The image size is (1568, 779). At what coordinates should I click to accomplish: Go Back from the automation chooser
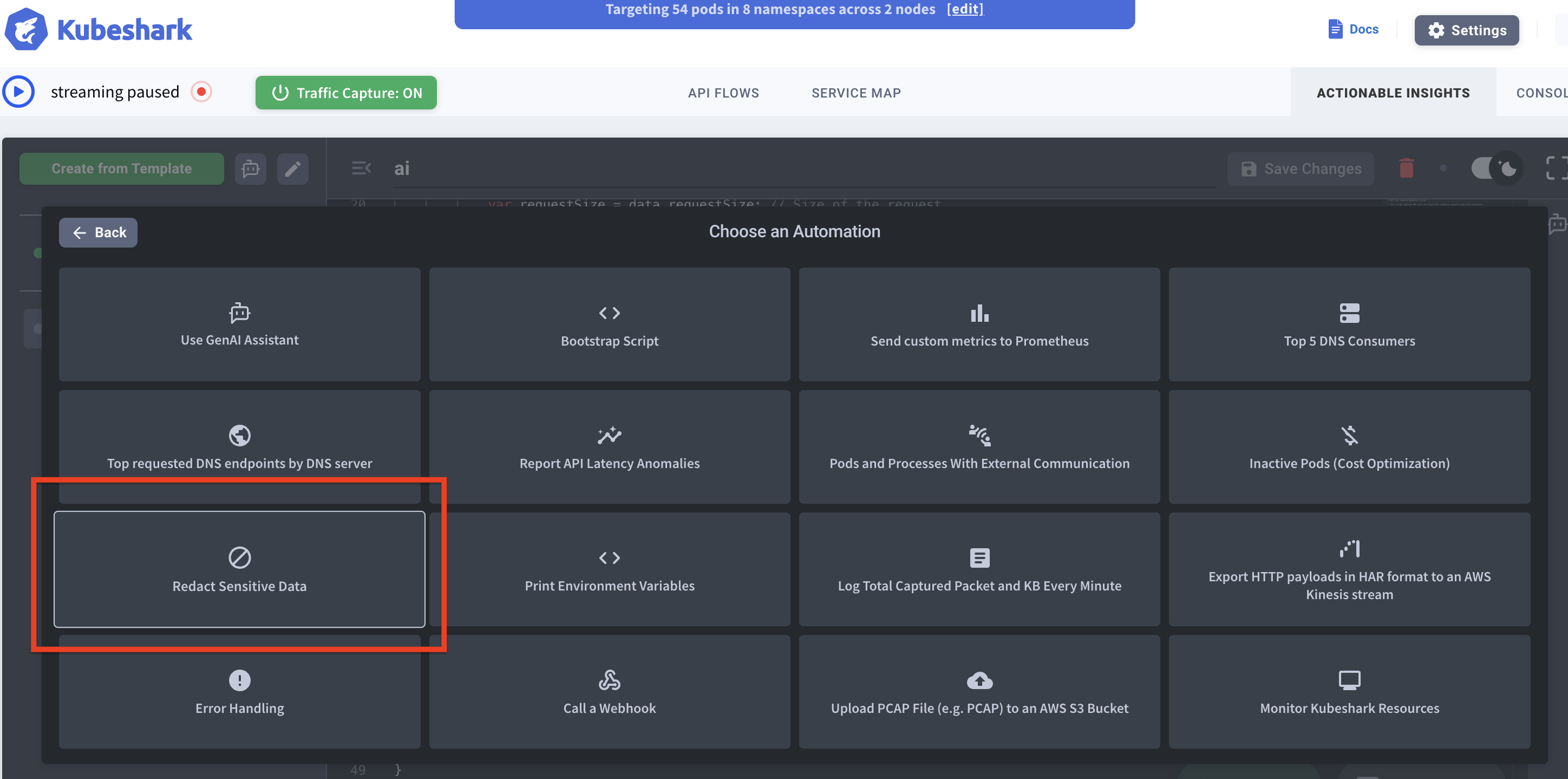point(97,232)
